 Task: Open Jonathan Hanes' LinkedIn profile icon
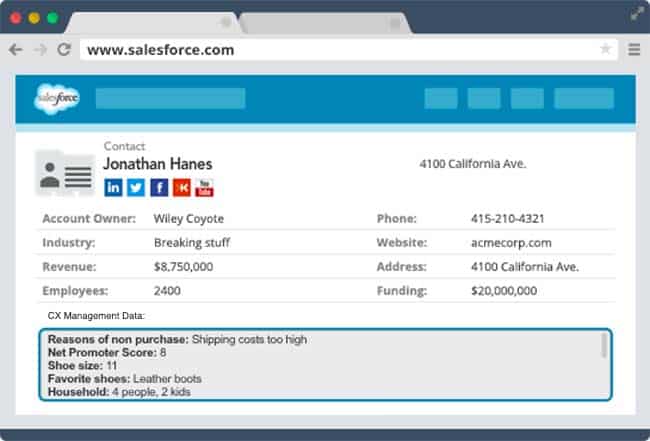pos(113,188)
